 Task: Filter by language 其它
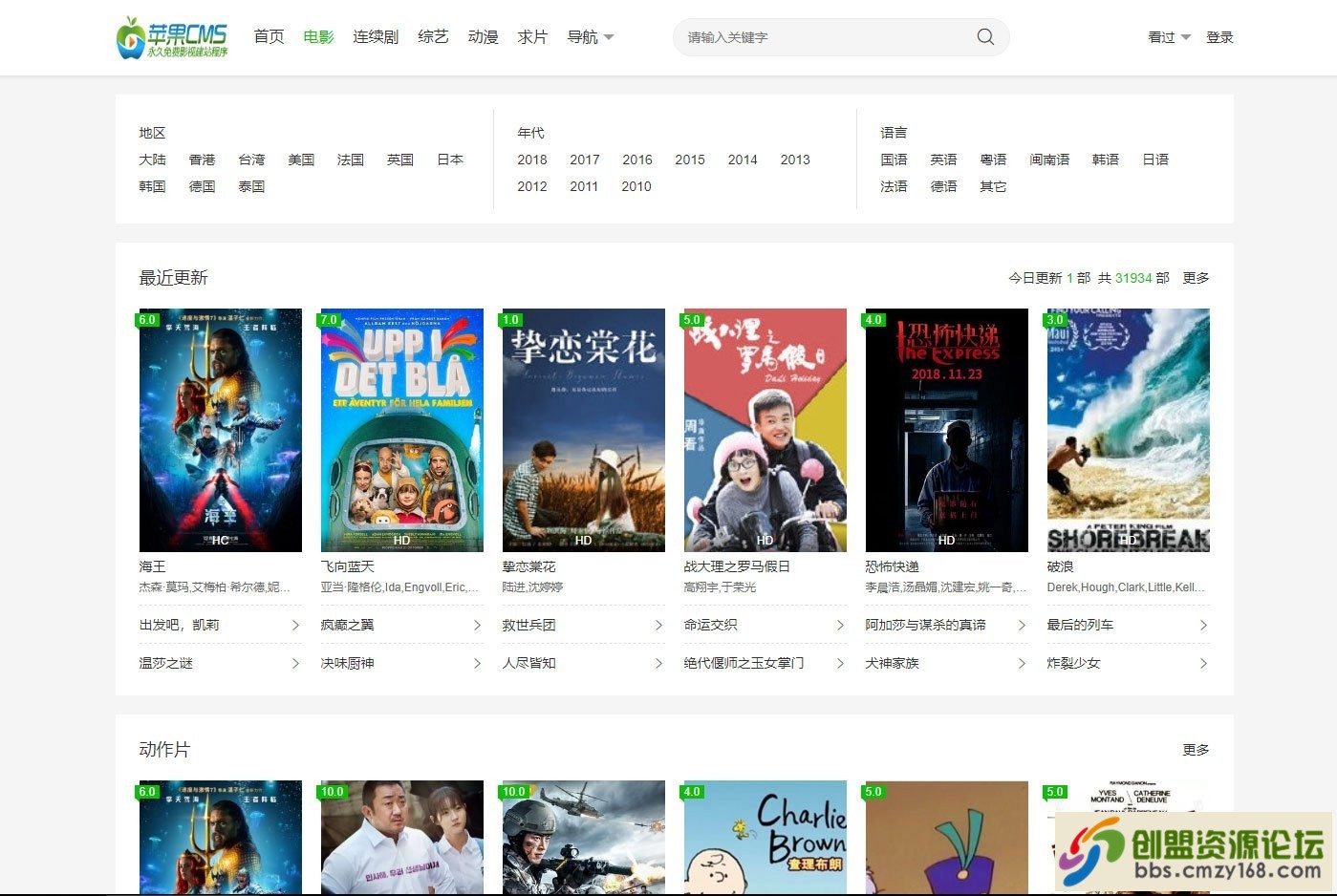point(993,186)
